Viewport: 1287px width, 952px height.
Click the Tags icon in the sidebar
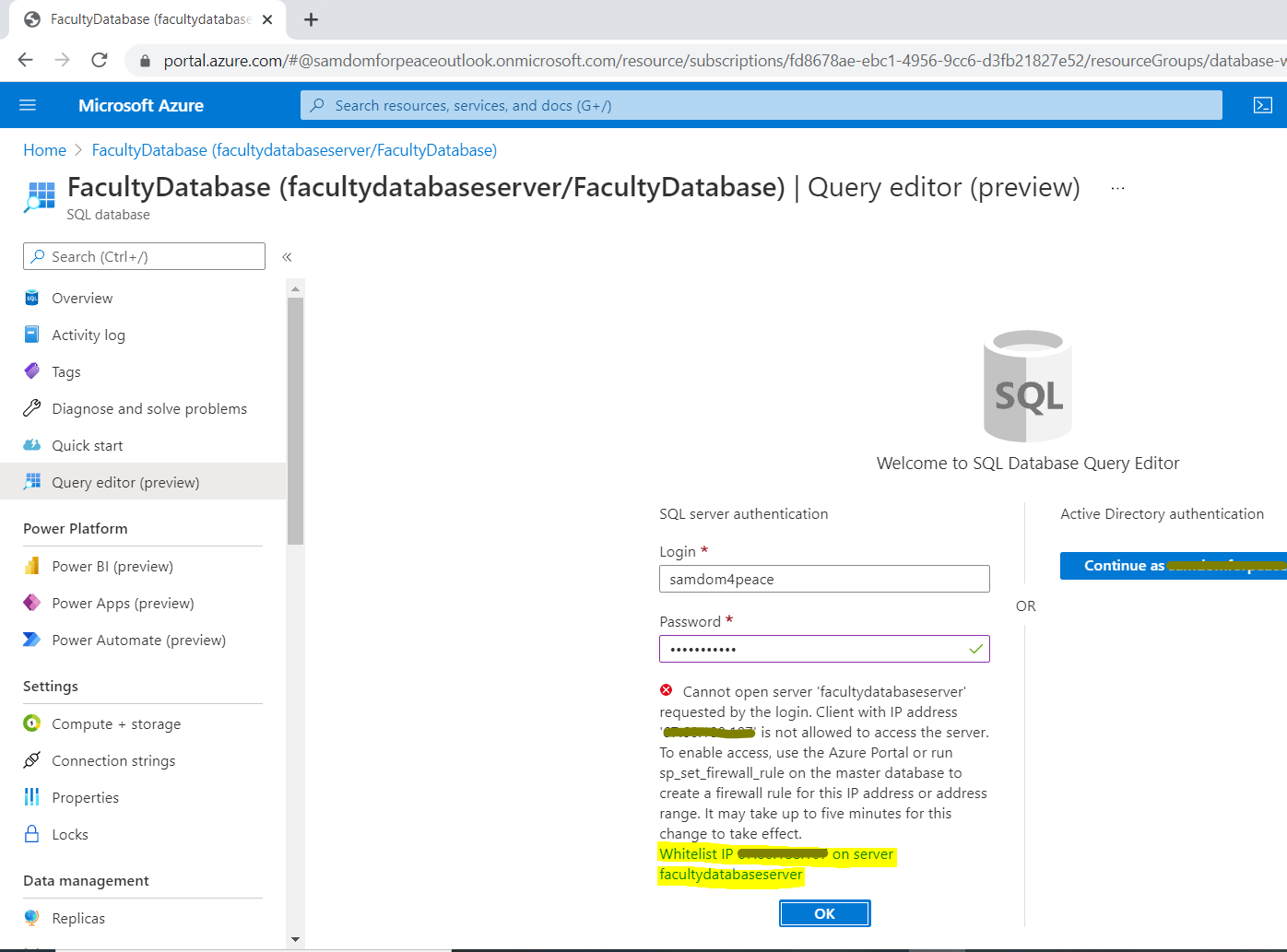(32, 371)
